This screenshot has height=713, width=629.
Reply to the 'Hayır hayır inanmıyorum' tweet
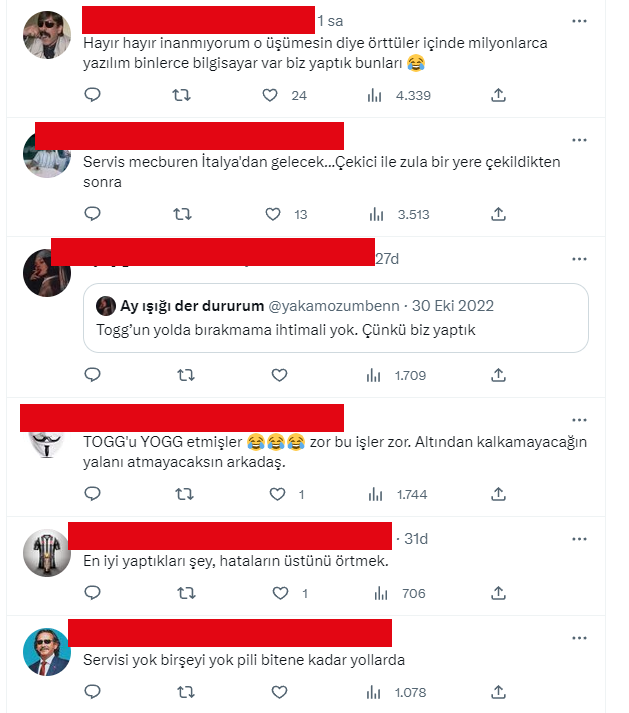pyautogui.click(x=92, y=95)
